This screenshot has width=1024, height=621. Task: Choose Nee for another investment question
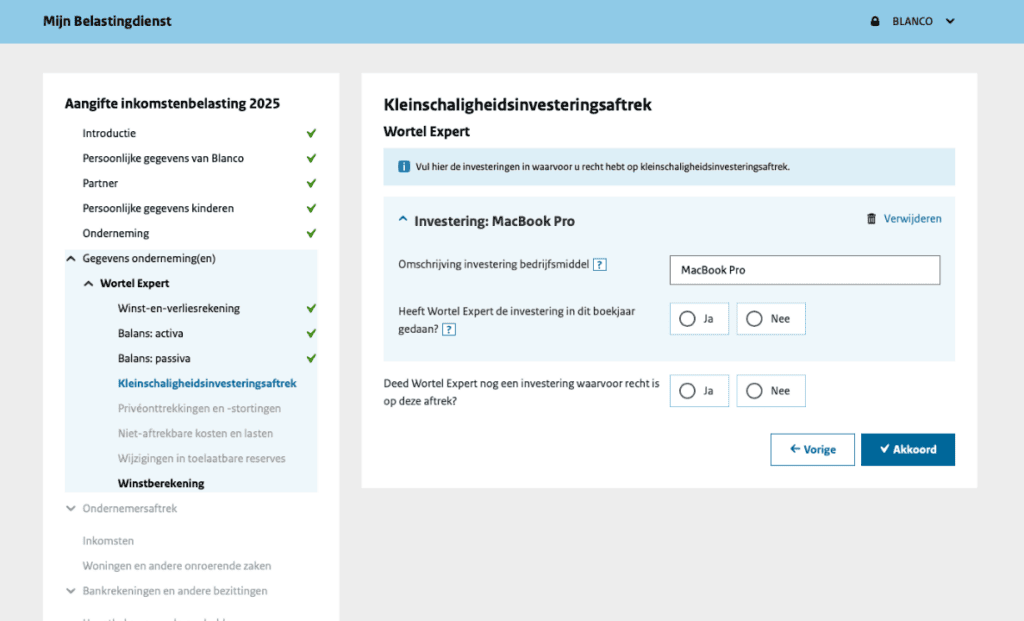[x=755, y=391]
